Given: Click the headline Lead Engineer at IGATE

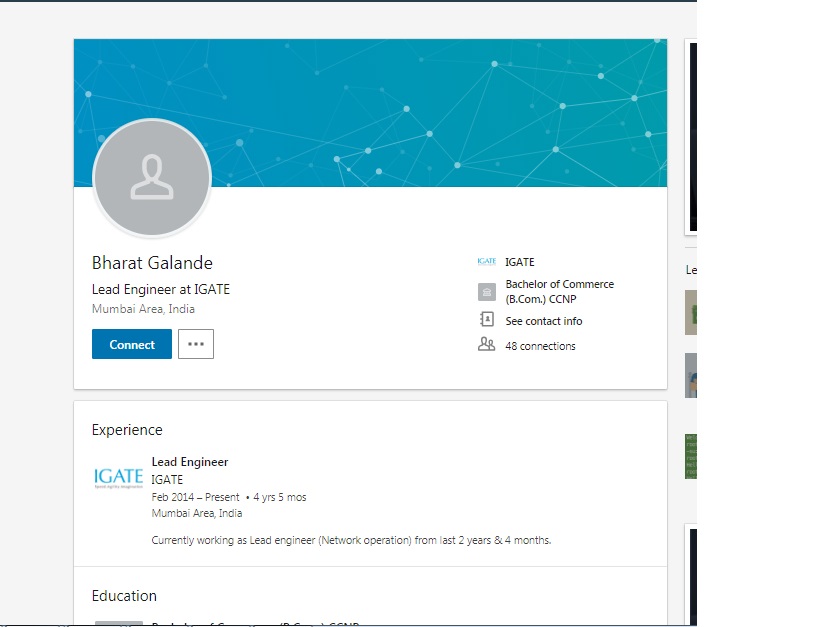Looking at the screenshot, I should (x=161, y=289).
